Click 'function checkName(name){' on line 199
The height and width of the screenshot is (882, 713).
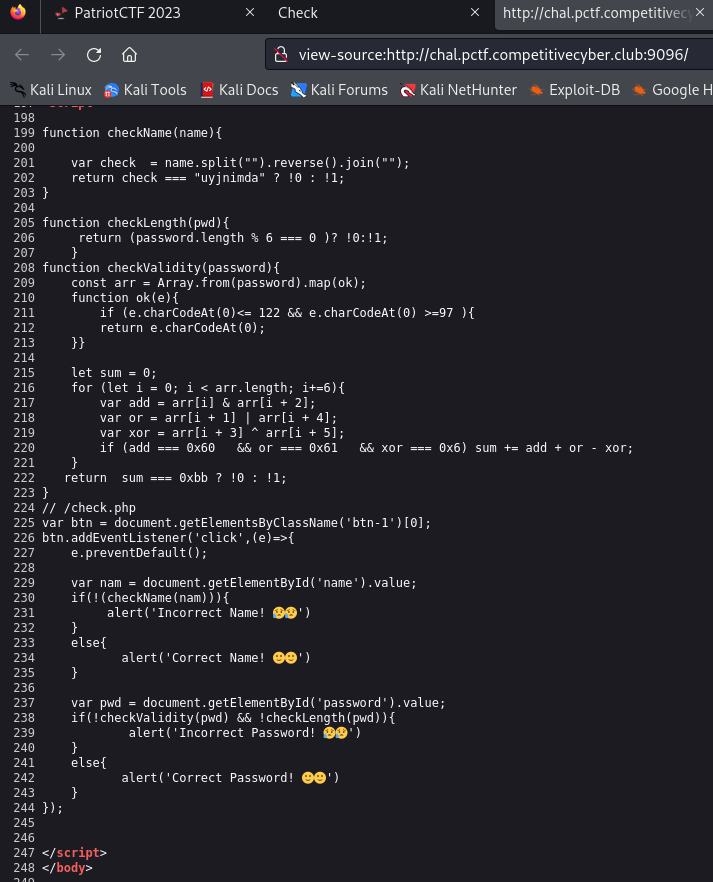pos(132,133)
